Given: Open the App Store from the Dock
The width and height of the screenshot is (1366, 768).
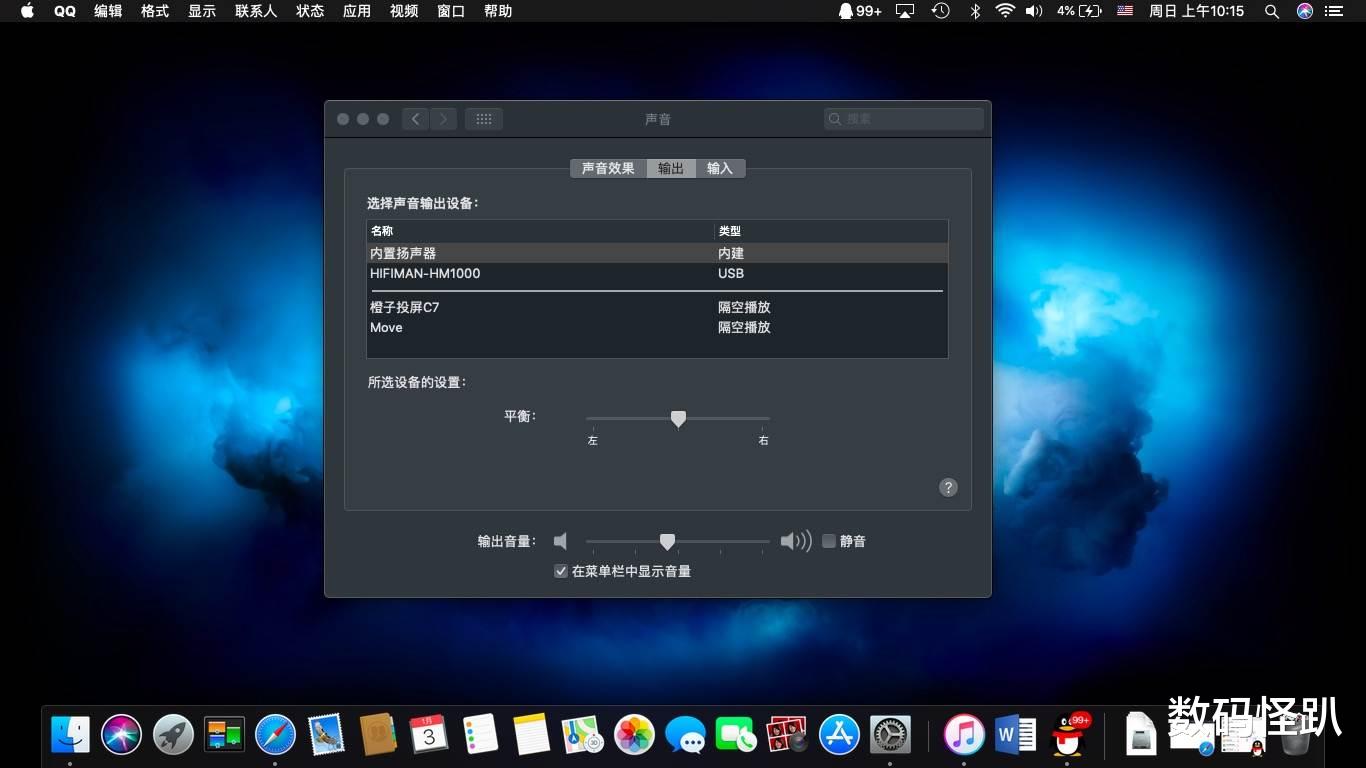Looking at the screenshot, I should (x=838, y=734).
